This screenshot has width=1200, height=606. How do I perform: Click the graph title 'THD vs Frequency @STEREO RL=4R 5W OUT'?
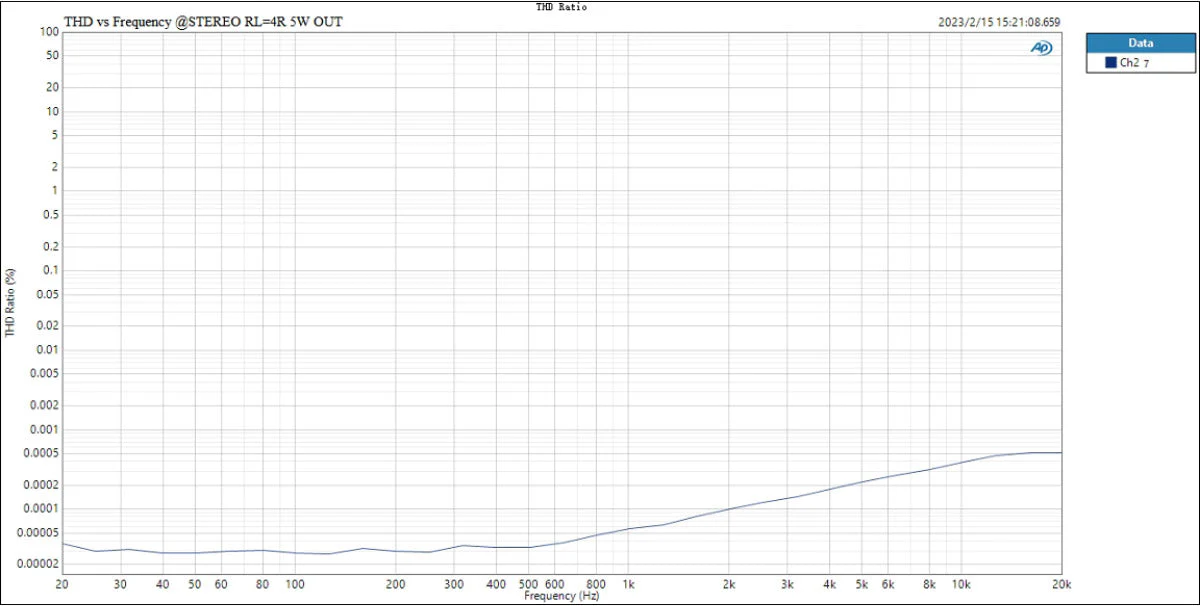pyautogui.click(x=203, y=20)
